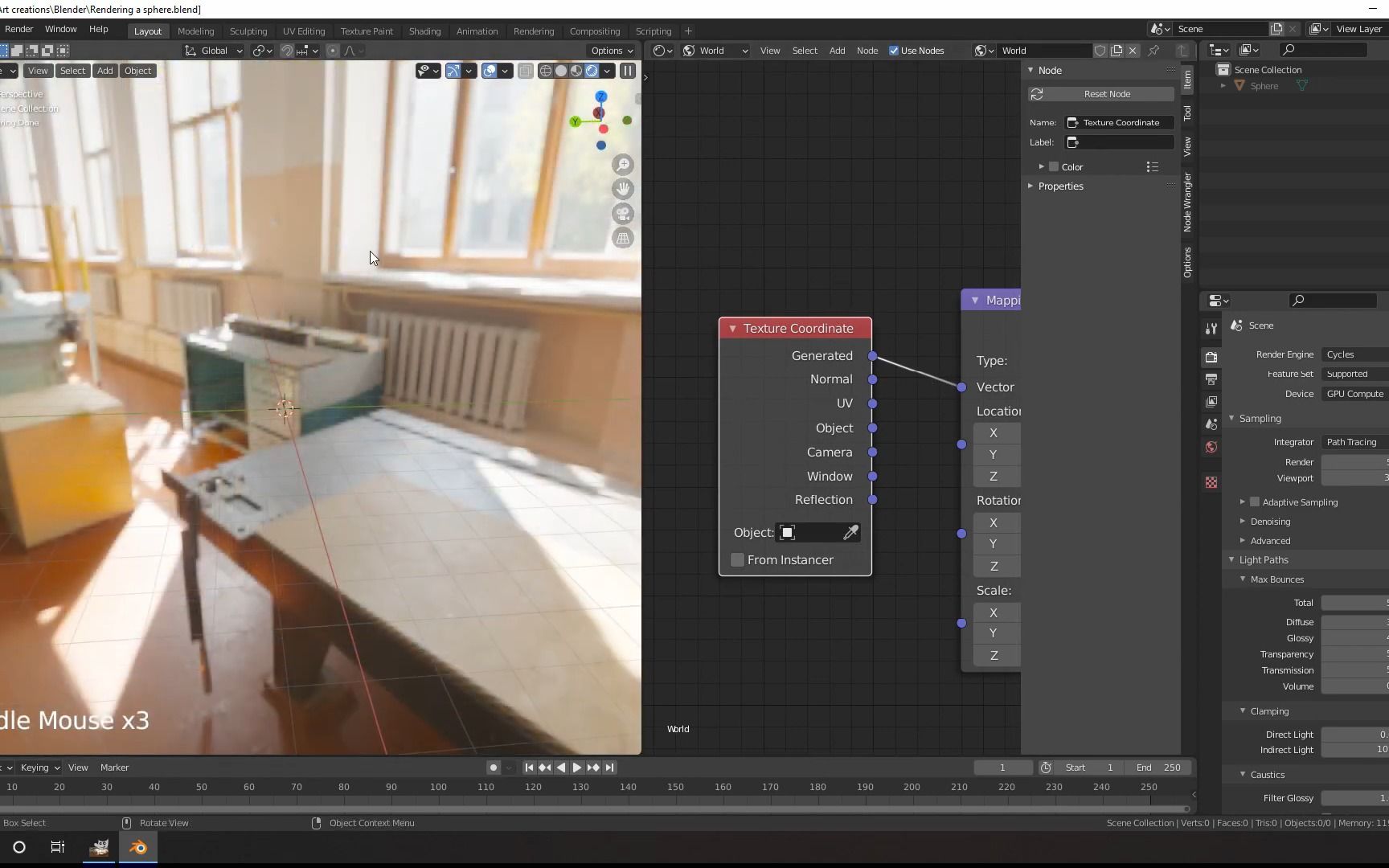Screen dimensions: 1389x868
Task: Open the Output properties tab
Action: pos(1211,379)
